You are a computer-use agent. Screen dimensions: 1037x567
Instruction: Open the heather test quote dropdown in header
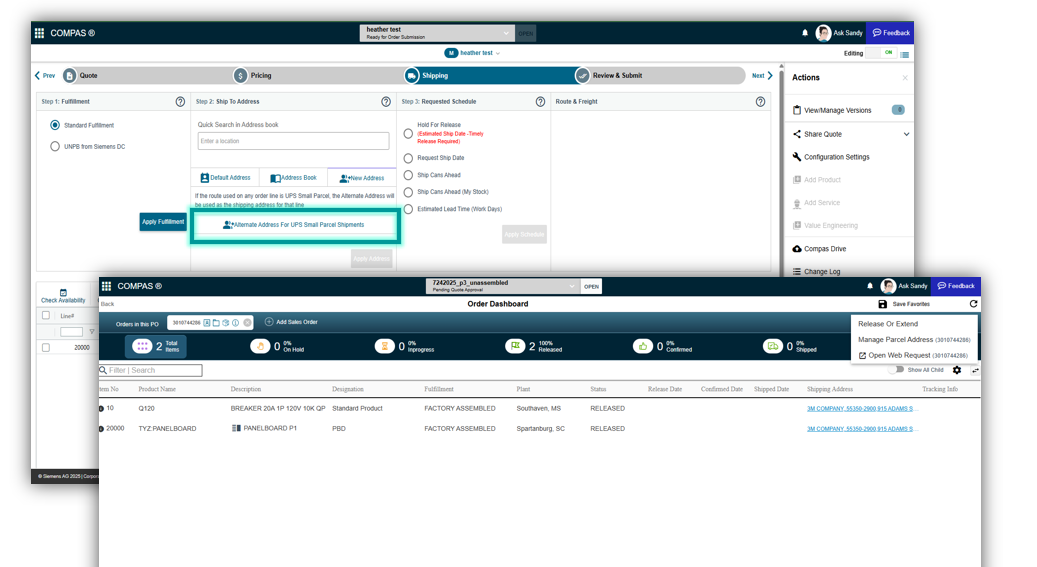click(x=436, y=33)
